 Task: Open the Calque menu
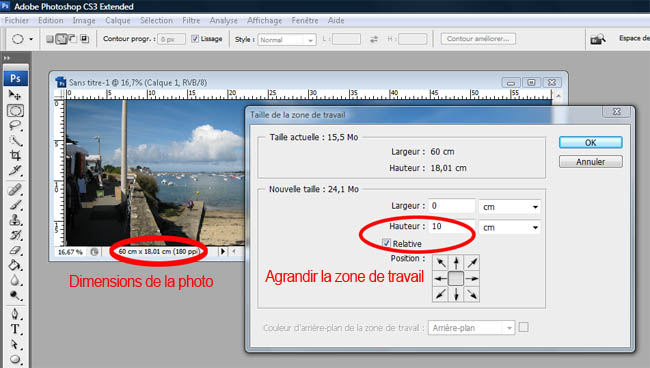coord(118,20)
